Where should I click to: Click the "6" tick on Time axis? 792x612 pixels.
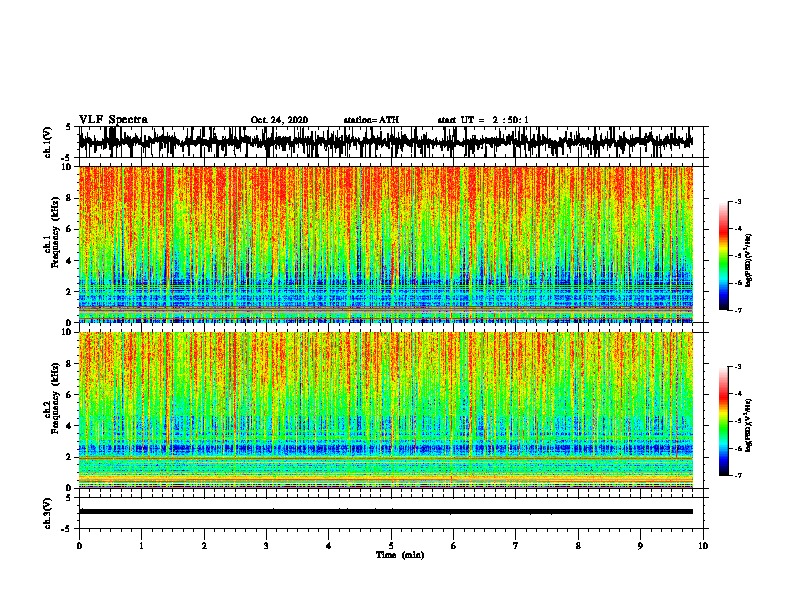(454, 546)
